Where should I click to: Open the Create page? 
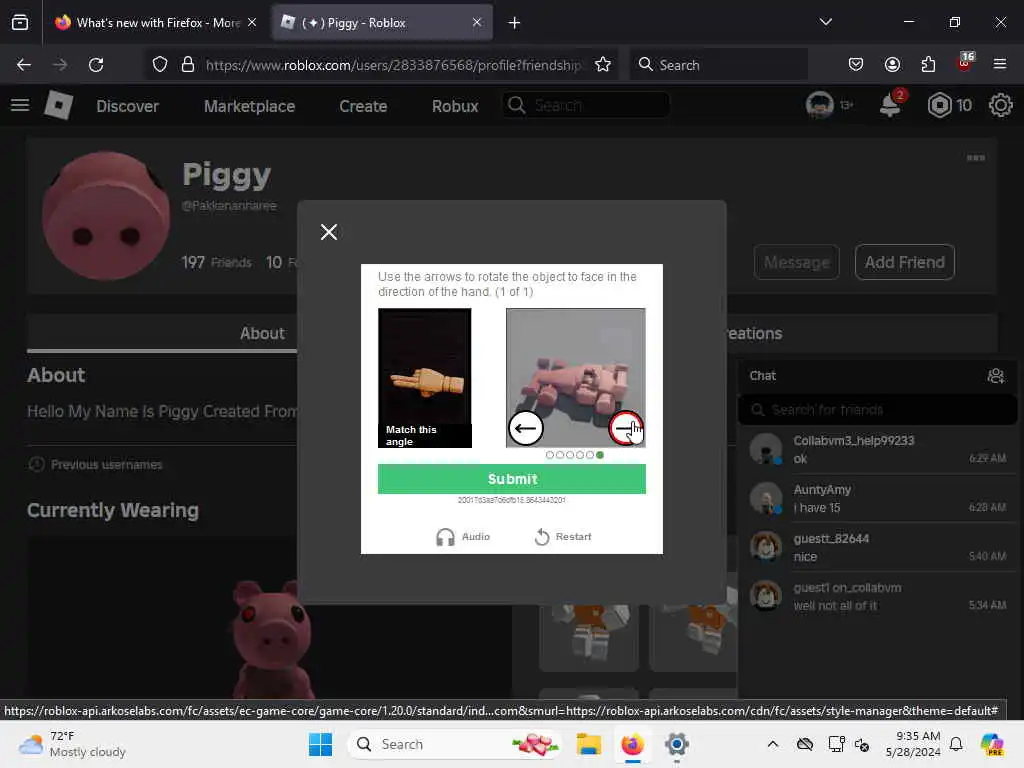click(363, 106)
